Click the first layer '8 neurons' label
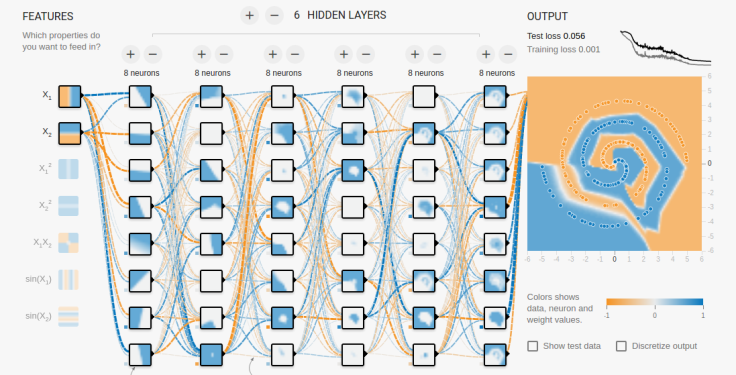 tap(141, 73)
